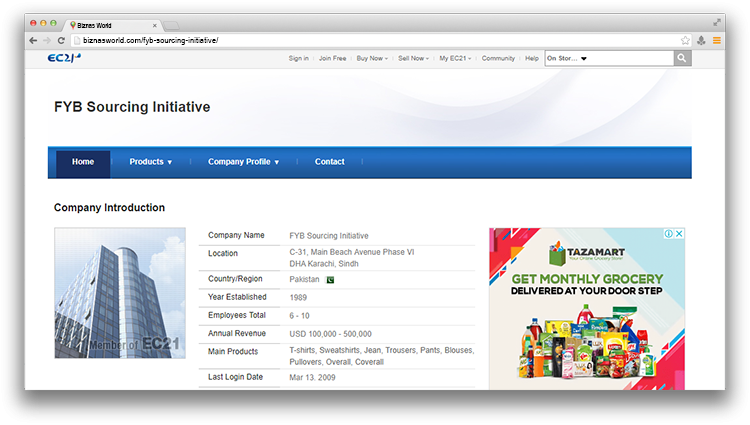This screenshot has width=750, height=425.
Task: Open the On Store search scope selector
Action: coord(567,59)
